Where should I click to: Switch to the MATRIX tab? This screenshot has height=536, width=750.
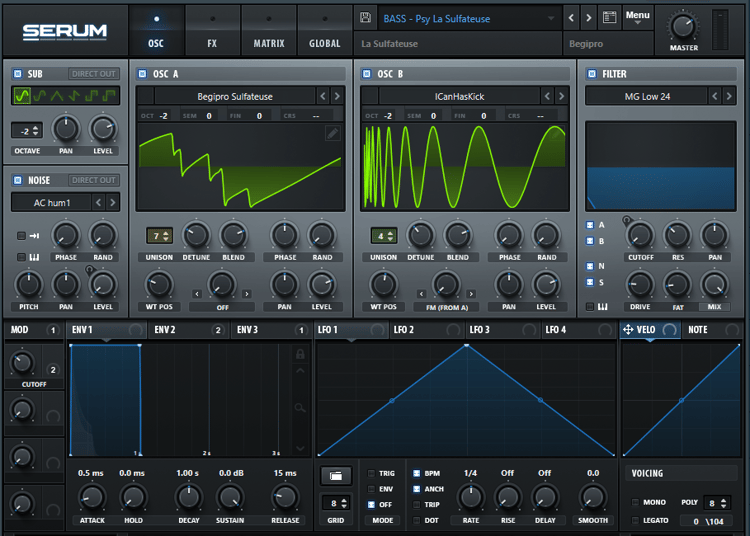point(269,32)
